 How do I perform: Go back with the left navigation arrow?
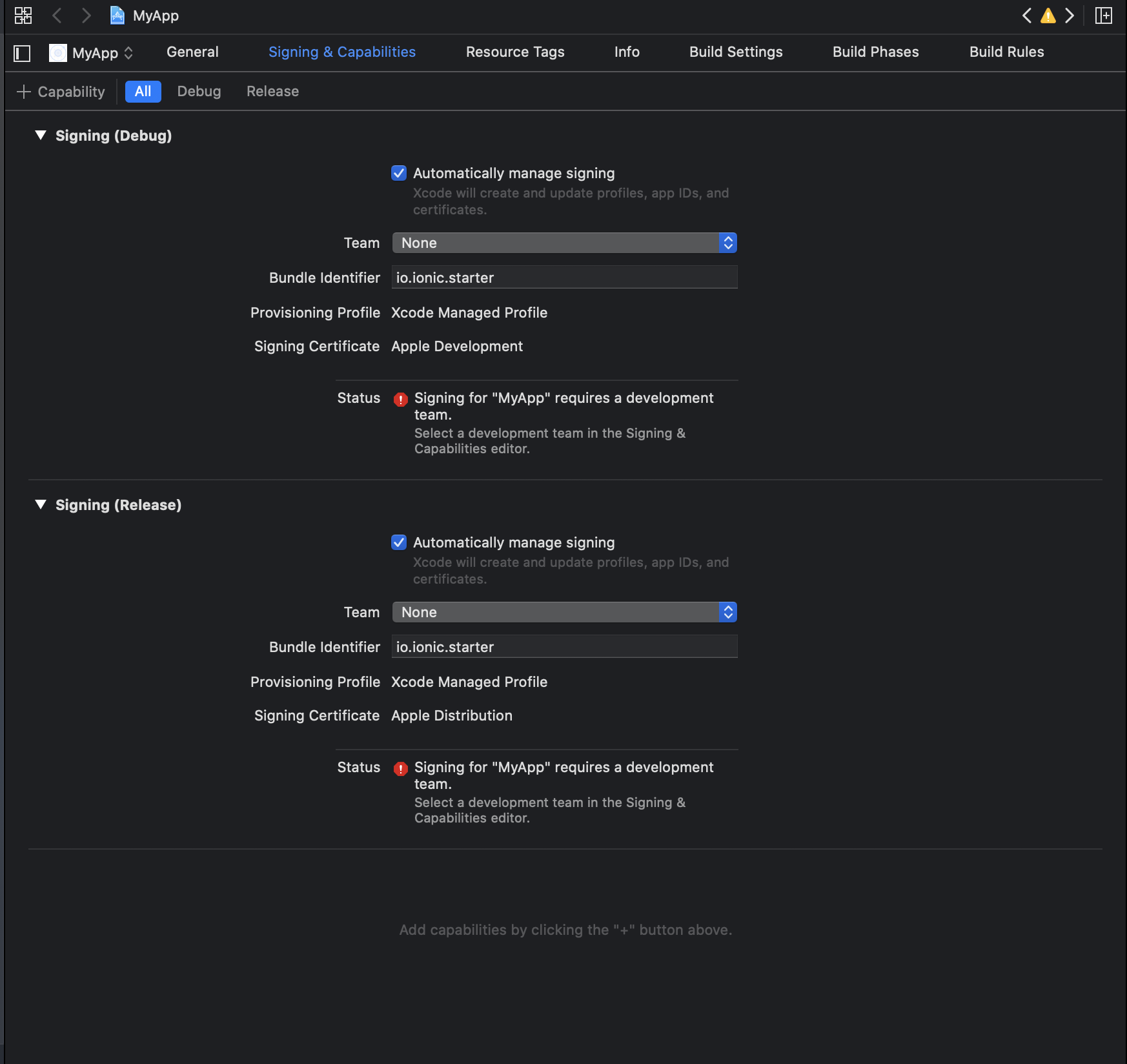point(57,15)
